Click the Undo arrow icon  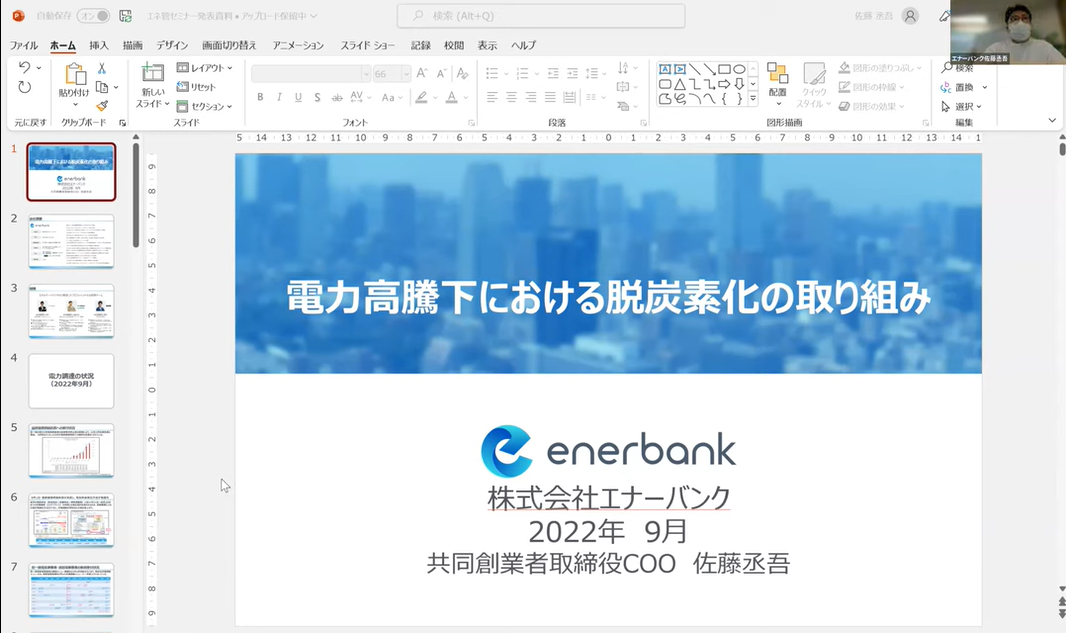(24, 67)
